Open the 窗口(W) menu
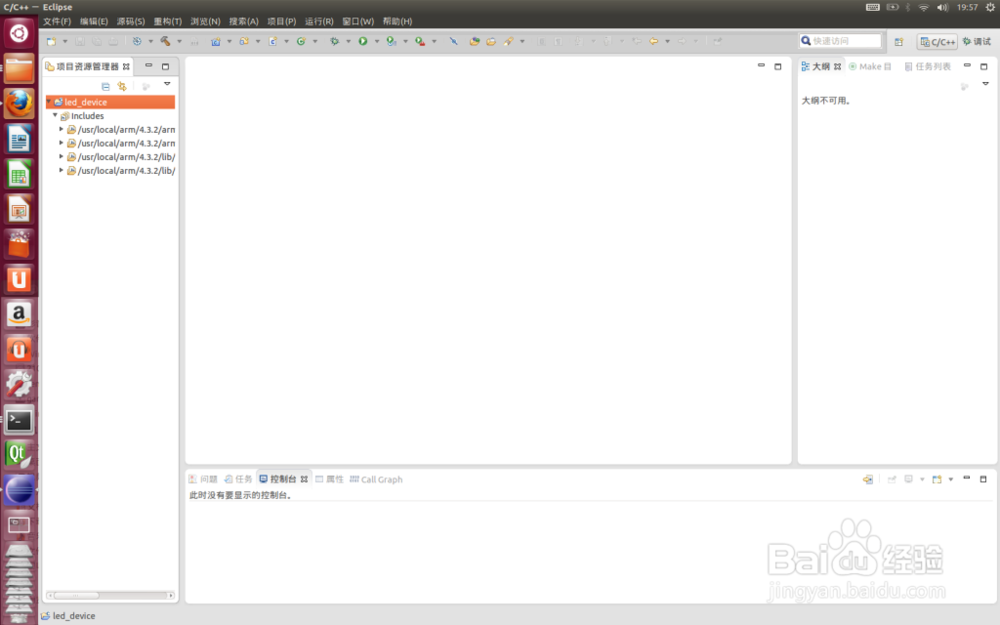Viewport: 1000px width, 625px height. tap(358, 21)
